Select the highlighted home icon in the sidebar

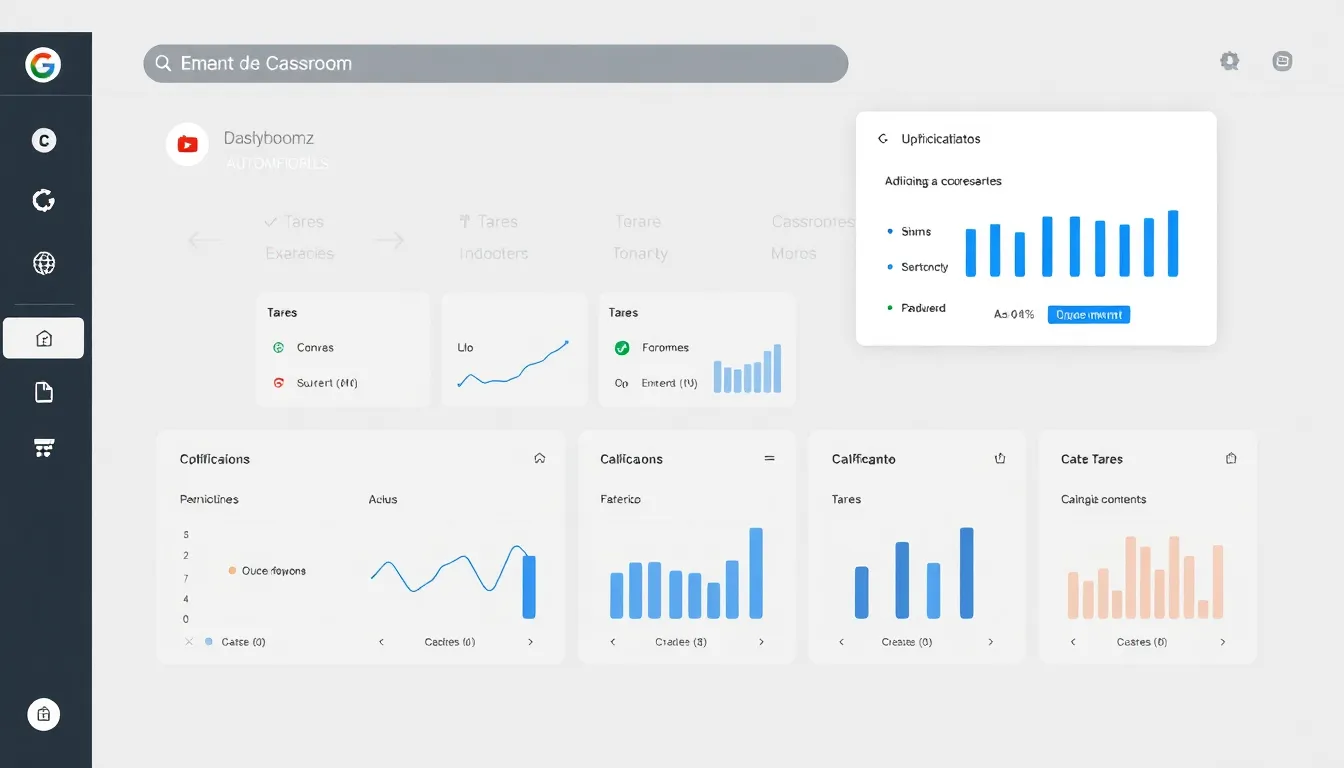[x=43, y=339]
